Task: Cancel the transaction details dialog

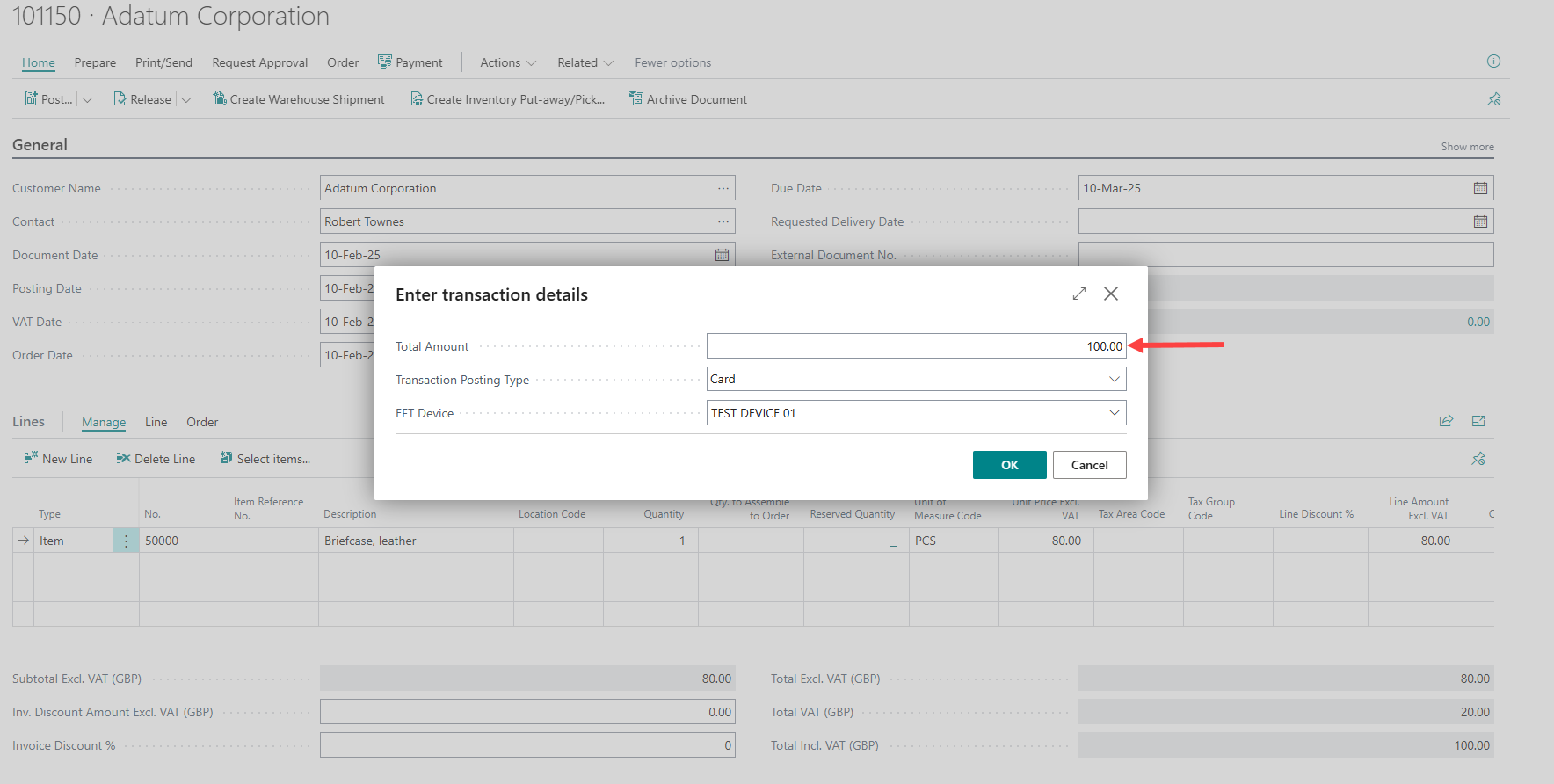Action: click(1089, 465)
